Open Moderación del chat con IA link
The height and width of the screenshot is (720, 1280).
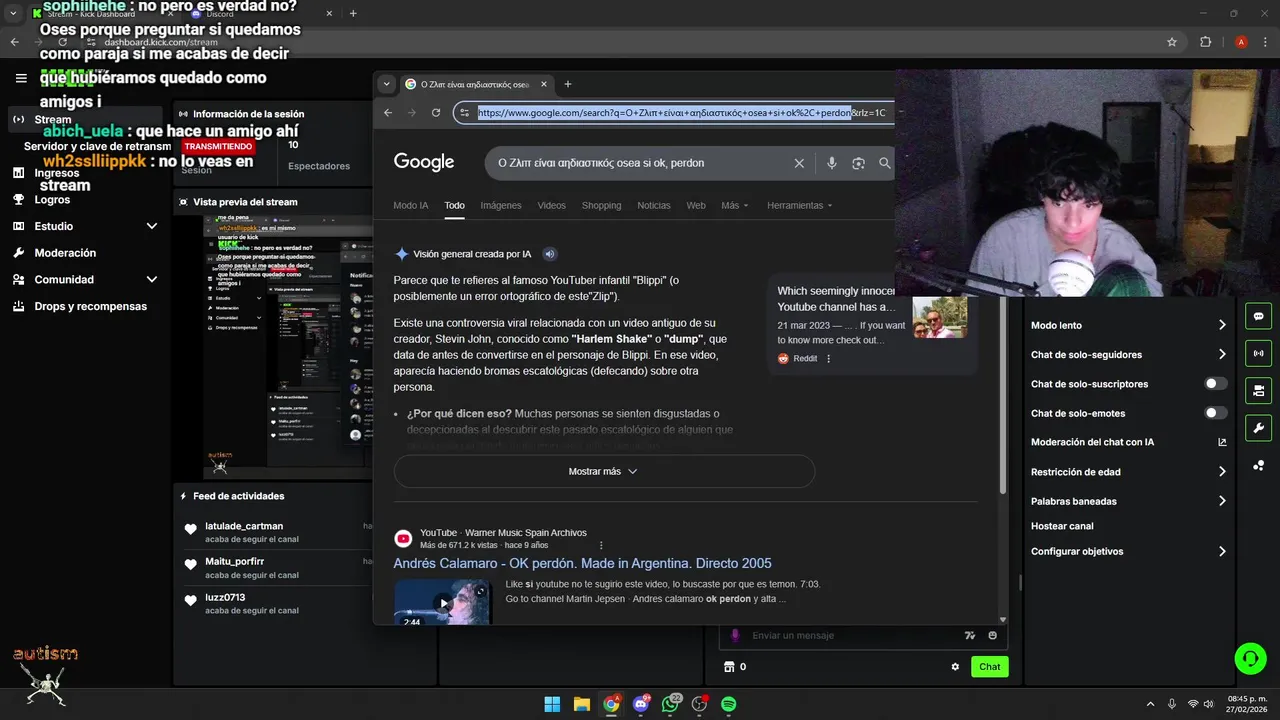pos(1092,442)
